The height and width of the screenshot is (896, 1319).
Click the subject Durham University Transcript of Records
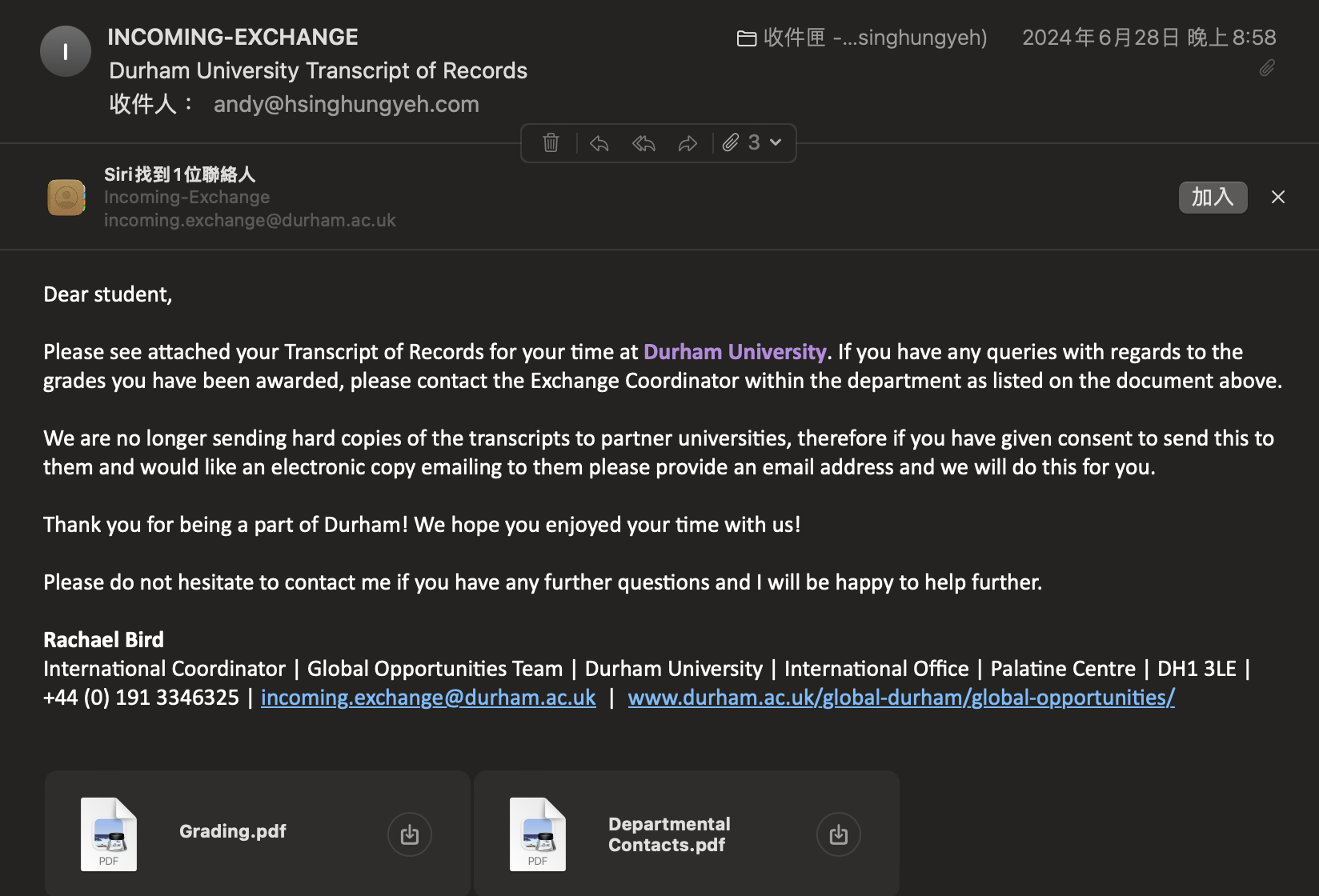click(318, 70)
